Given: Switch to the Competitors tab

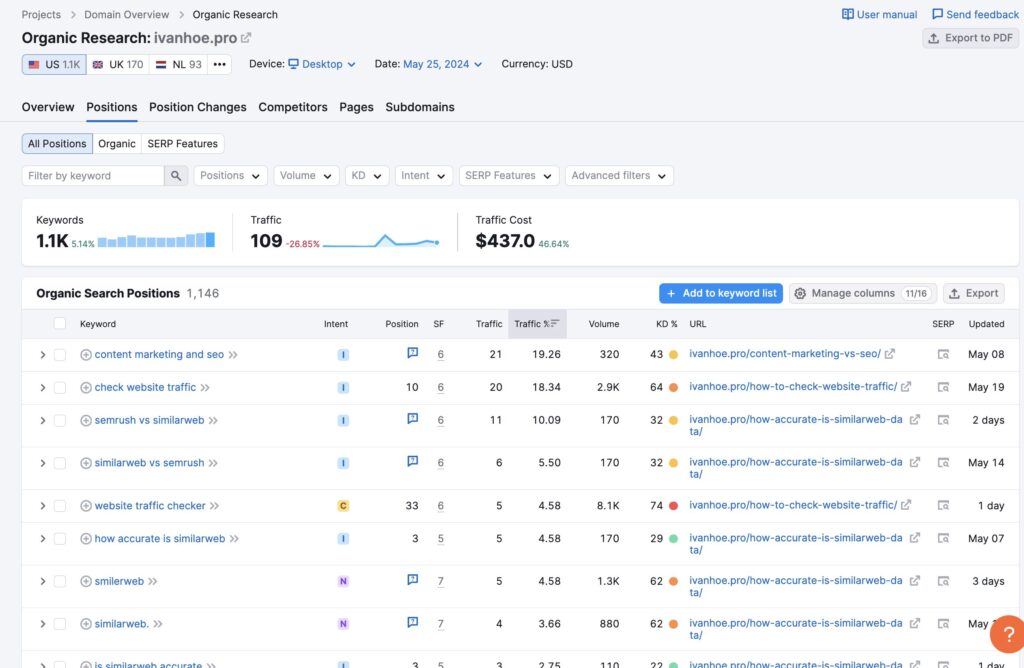Looking at the screenshot, I should click(292, 107).
